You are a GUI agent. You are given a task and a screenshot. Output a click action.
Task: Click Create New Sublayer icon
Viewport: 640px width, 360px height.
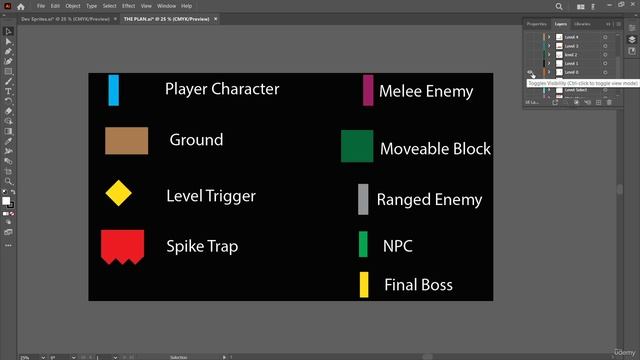pyautogui.click(x=588, y=102)
